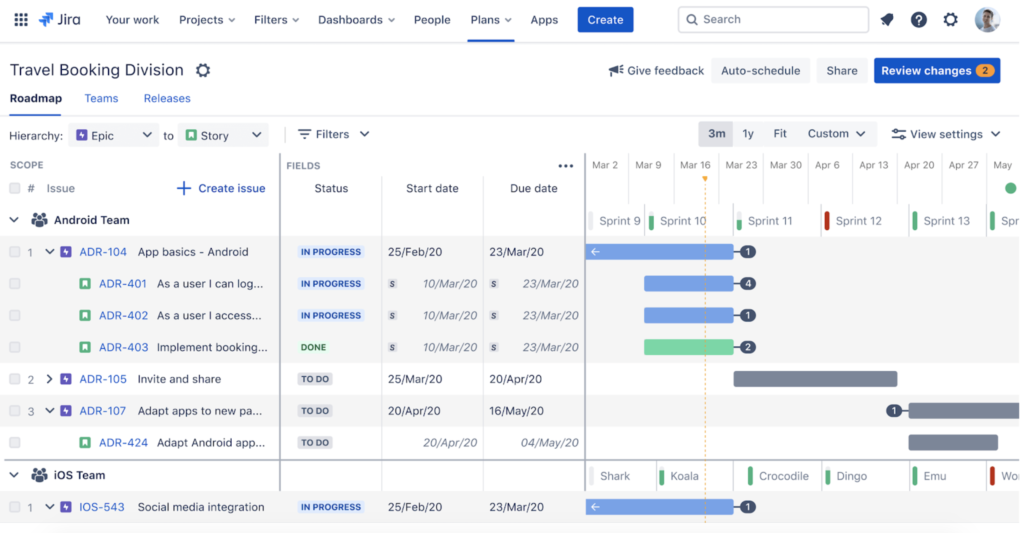
Task: Click Create issue
Action: coord(221,188)
